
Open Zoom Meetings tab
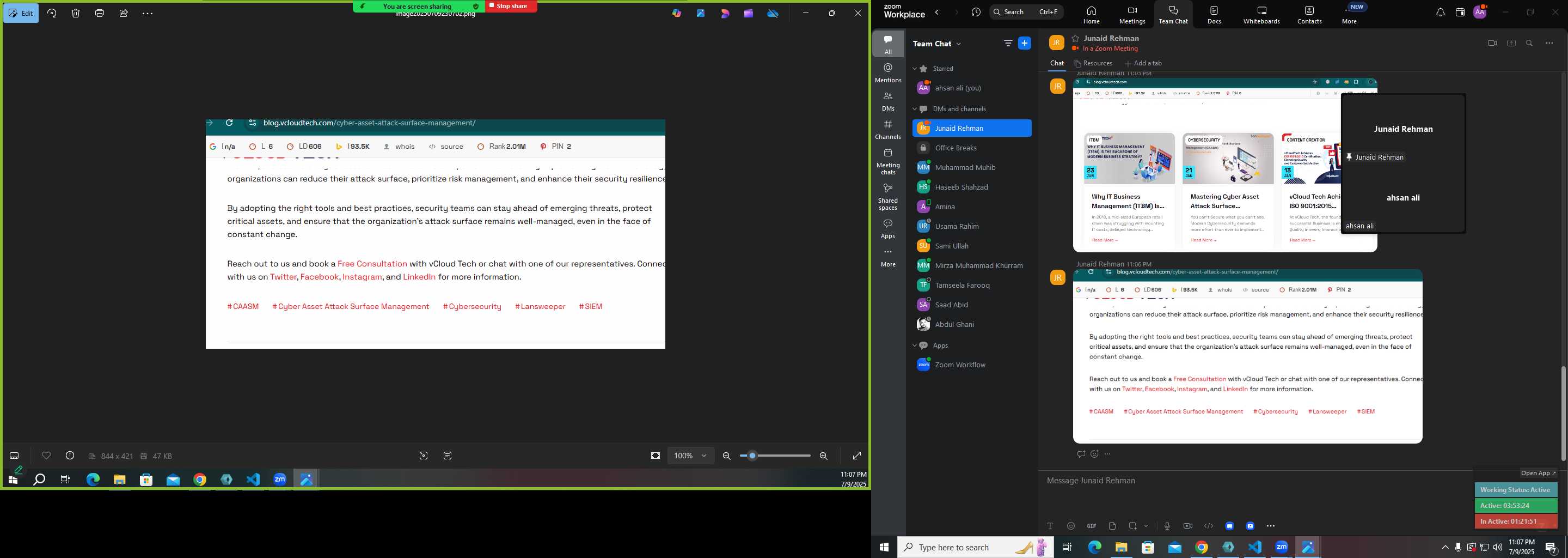click(x=1132, y=15)
